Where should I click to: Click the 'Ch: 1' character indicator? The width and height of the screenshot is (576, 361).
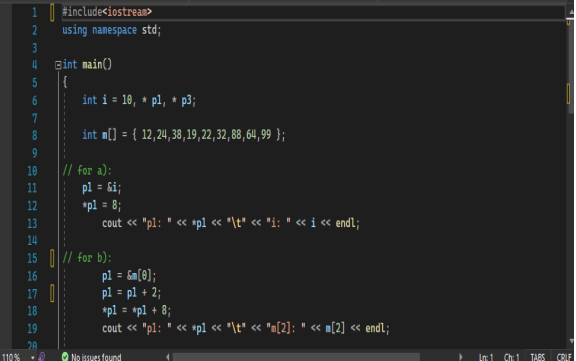point(511,357)
